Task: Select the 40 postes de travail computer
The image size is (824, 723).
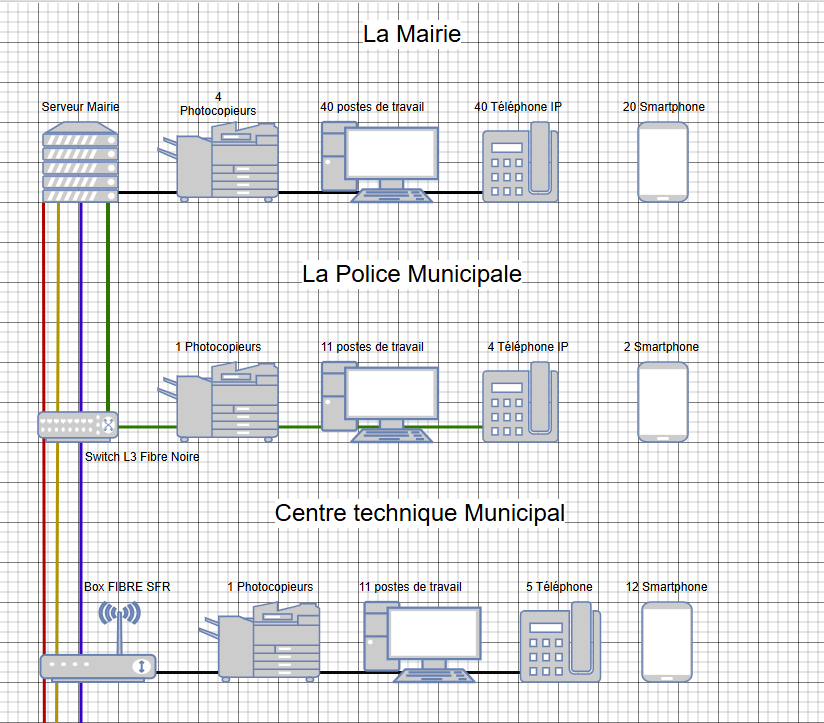Action: [379, 162]
